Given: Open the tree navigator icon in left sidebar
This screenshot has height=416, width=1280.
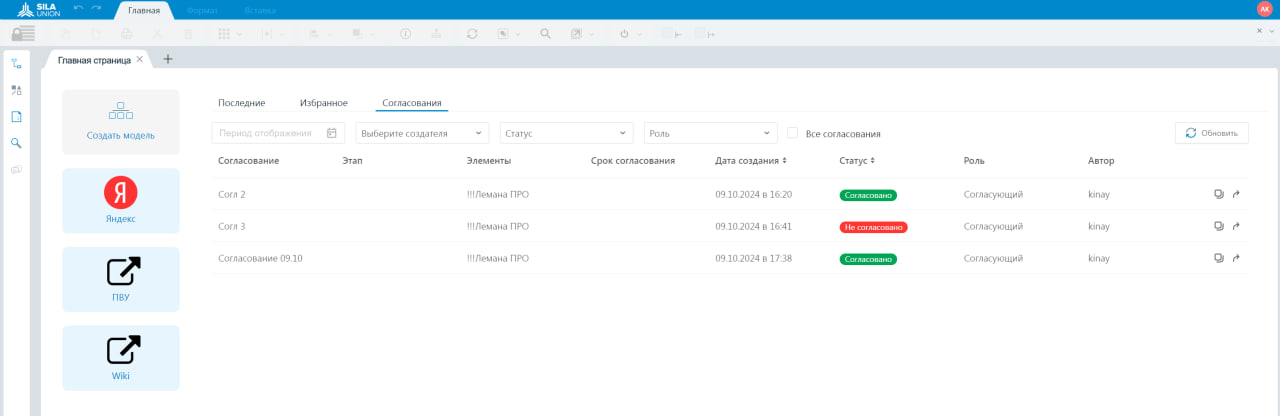Looking at the screenshot, I should pos(16,64).
